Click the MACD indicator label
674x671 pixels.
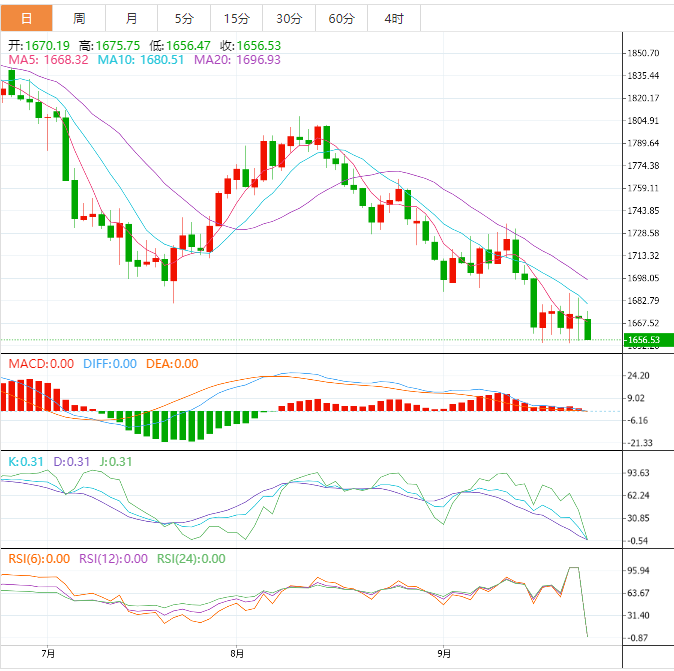41,364
